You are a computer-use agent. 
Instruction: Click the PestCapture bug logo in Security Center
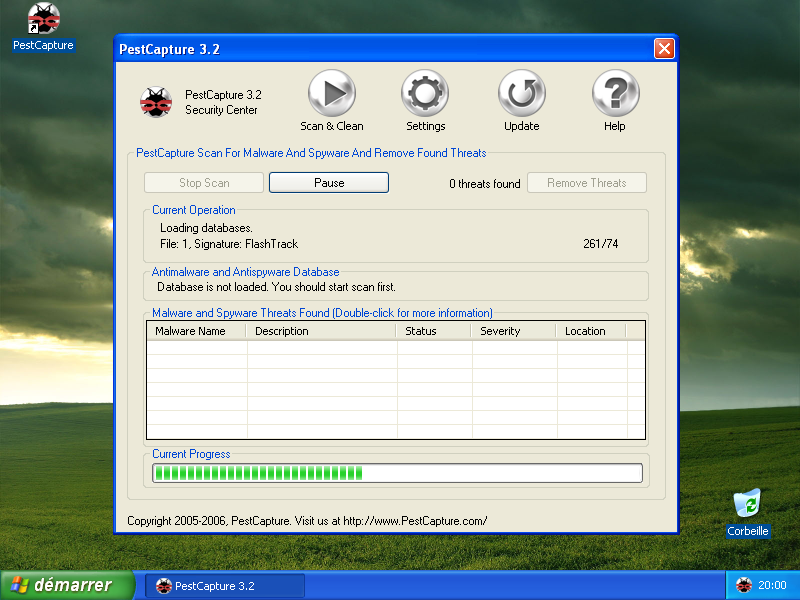(x=156, y=102)
